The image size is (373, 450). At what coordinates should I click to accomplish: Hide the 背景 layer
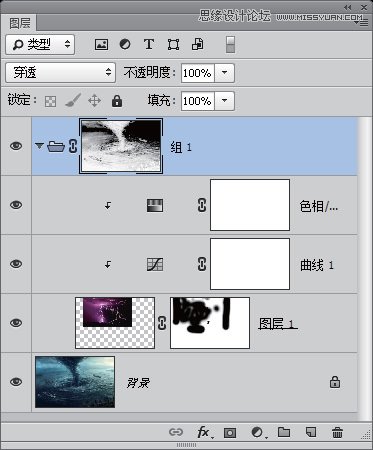[16, 382]
